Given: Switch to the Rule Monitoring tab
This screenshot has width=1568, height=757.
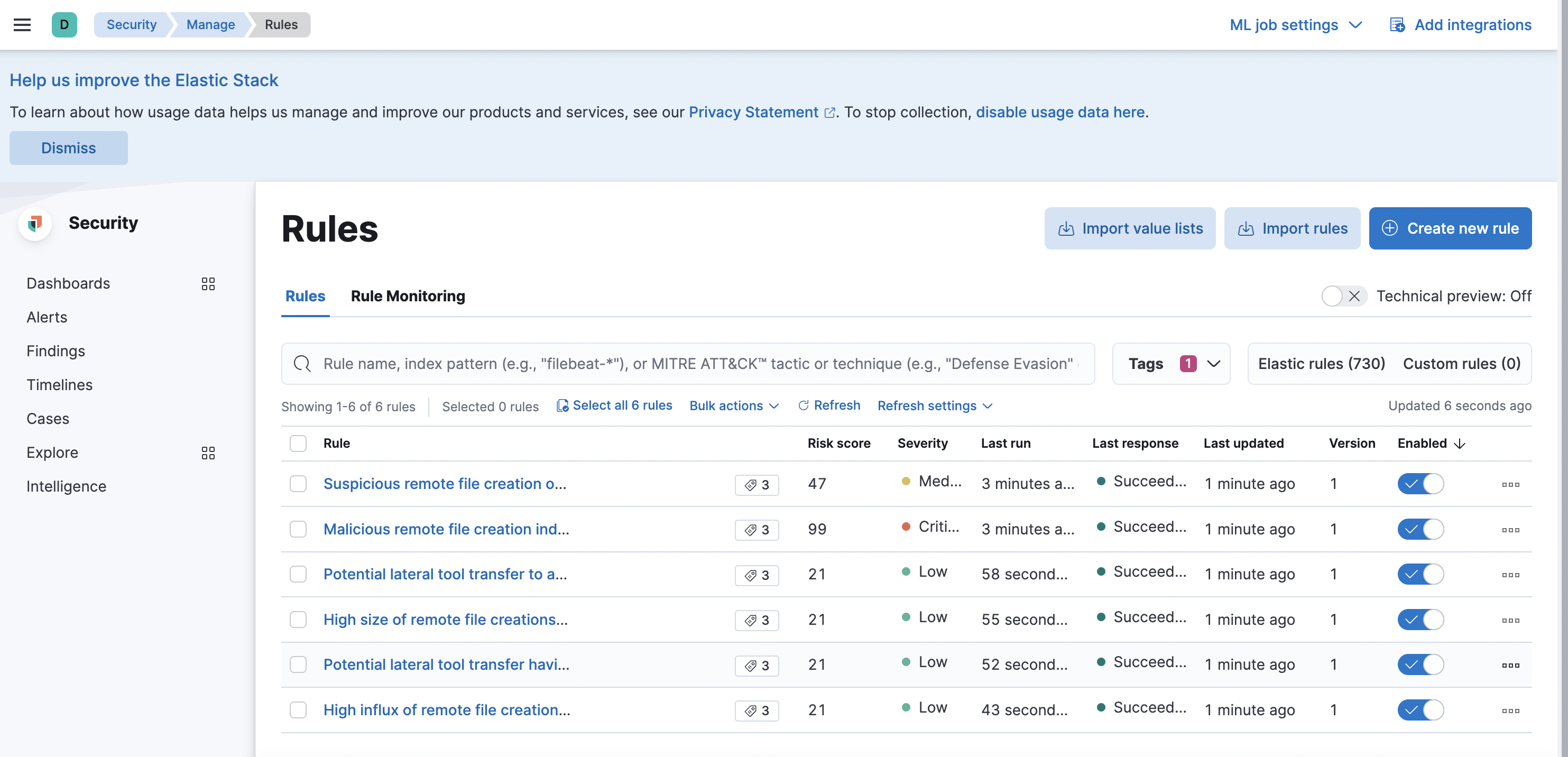Looking at the screenshot, I should pyautogui.click(x=408, y=296).
